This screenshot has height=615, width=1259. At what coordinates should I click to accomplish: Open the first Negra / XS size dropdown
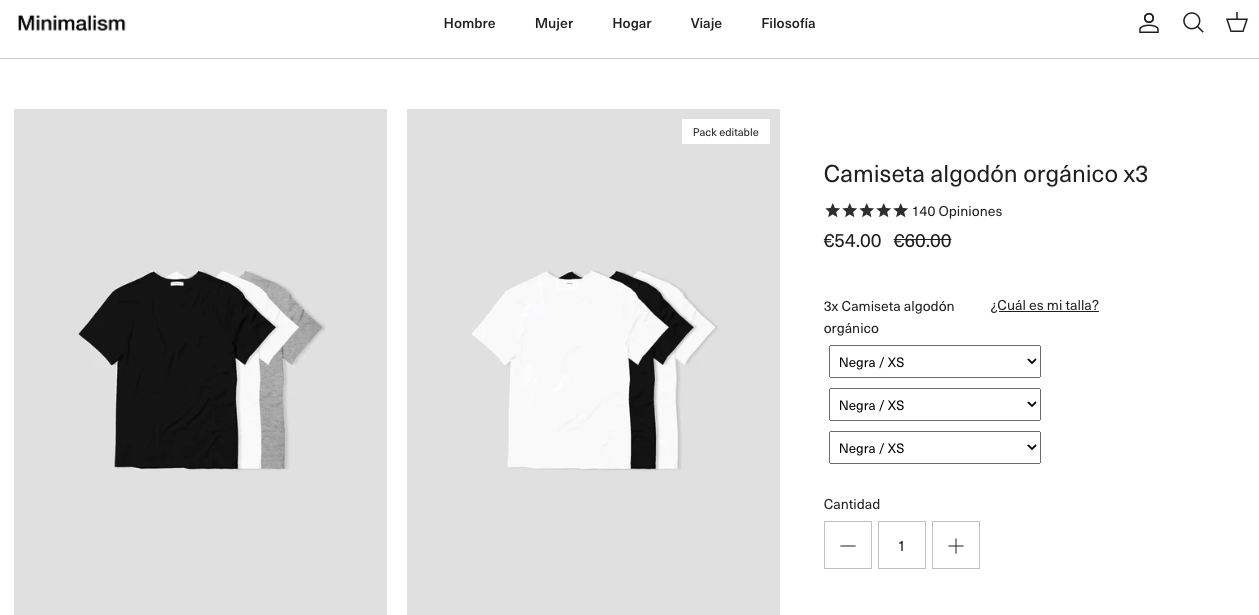[934, 361]
